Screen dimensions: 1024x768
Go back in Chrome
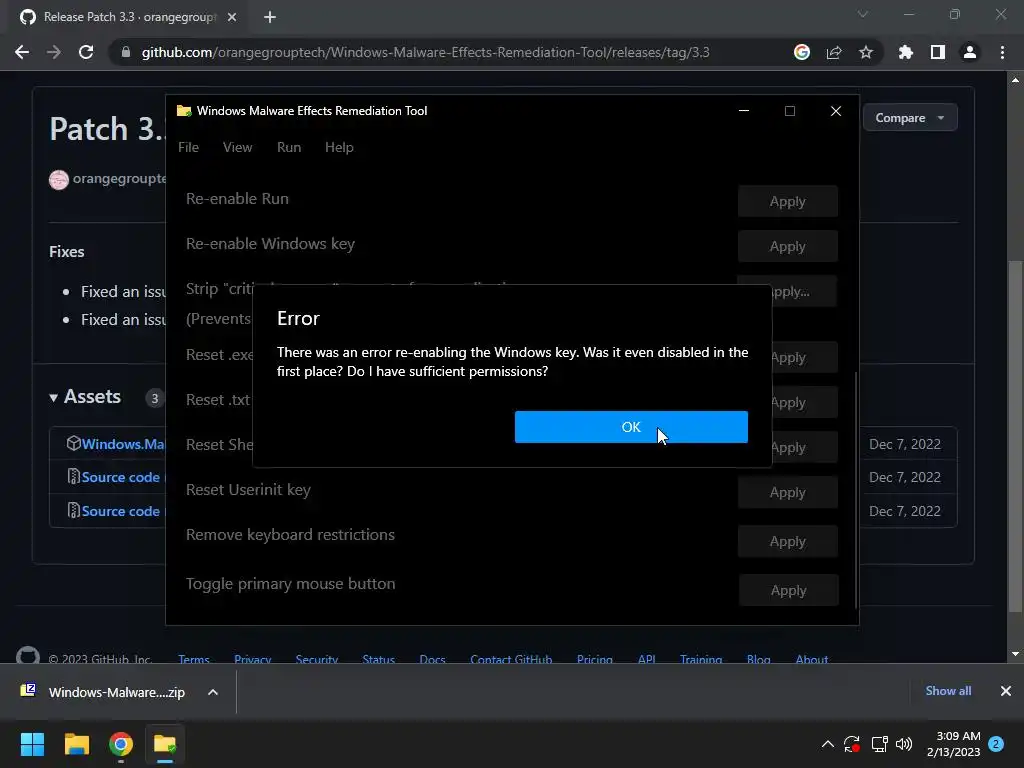click(22, 52)
